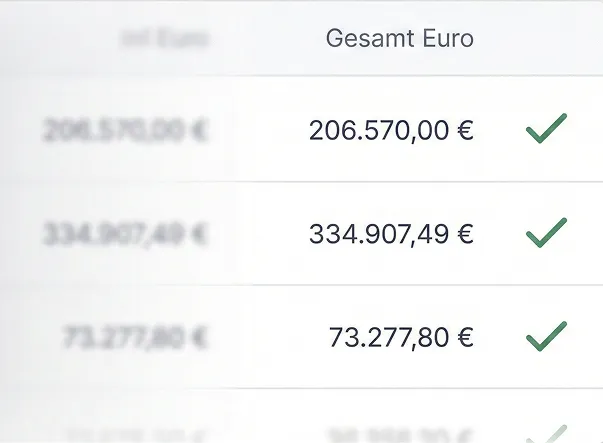Click the green checkmark beside 73.277,80 €
Screen dimensions: 603x443
pos(546,337)
